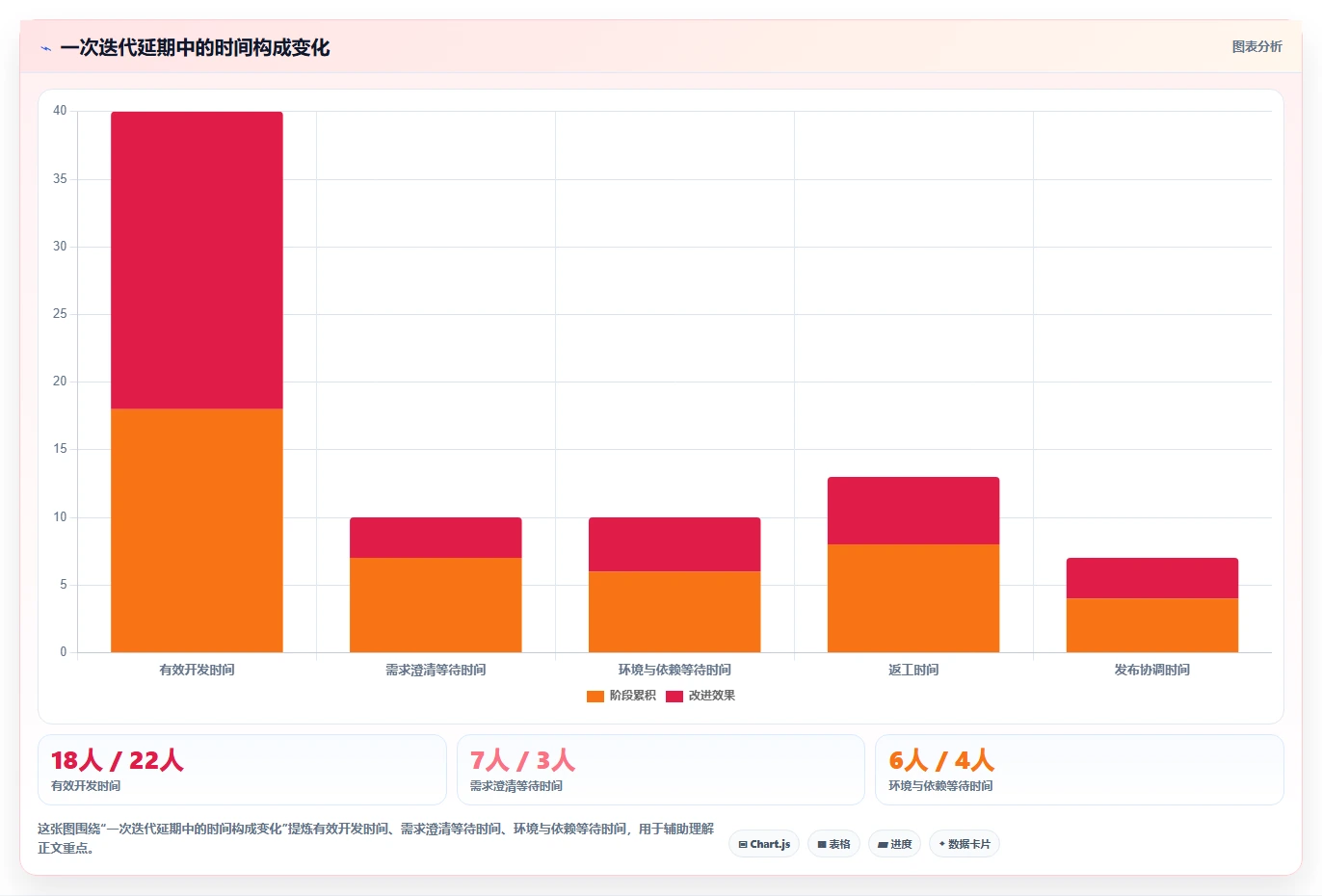The image size is (1322, 896).
Task: Click the orange segment of 有效开发时间 bar
Action: coord(197,530)
